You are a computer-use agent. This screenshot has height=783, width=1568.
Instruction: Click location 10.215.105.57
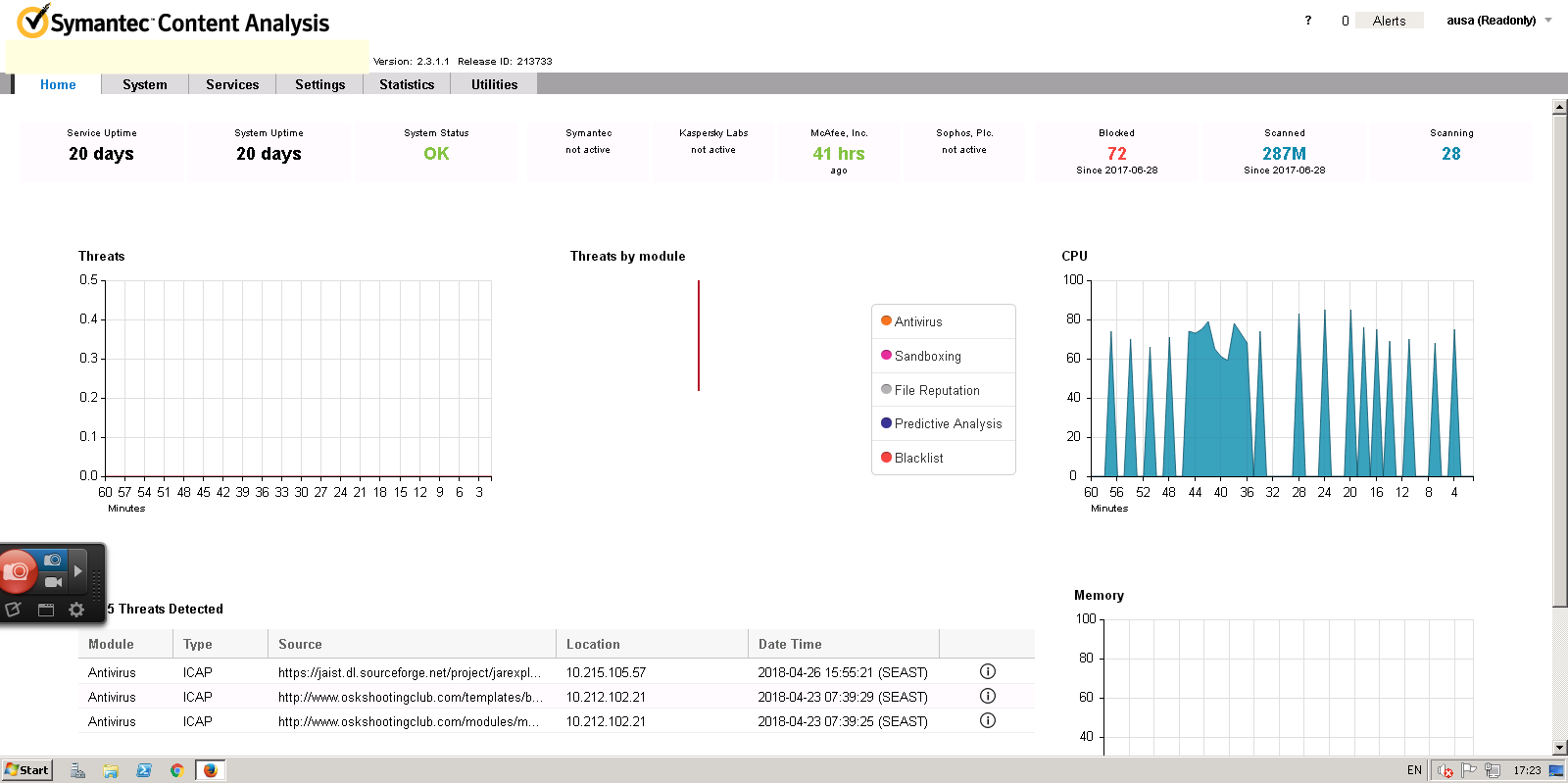point(606,672)
